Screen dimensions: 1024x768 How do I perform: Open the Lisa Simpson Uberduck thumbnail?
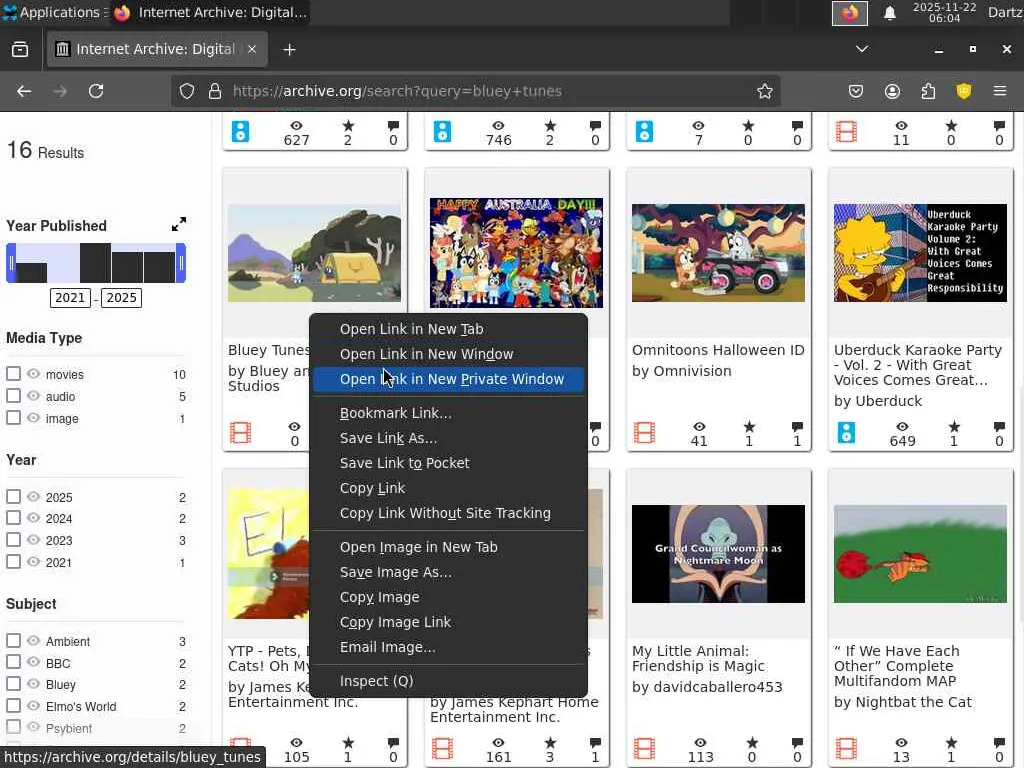pos(920,253)
